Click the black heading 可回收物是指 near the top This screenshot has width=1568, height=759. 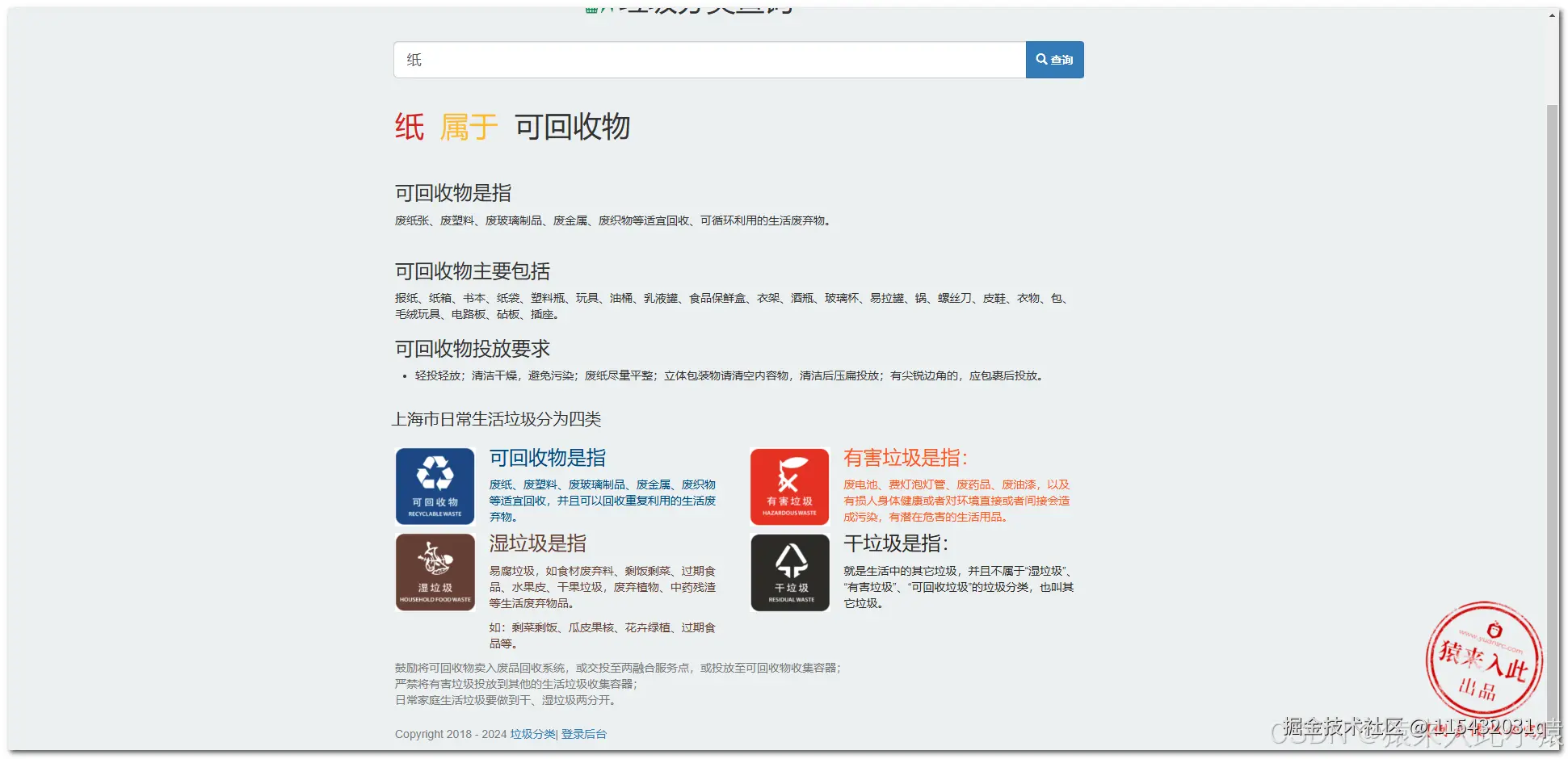click(x=453, y=193)
